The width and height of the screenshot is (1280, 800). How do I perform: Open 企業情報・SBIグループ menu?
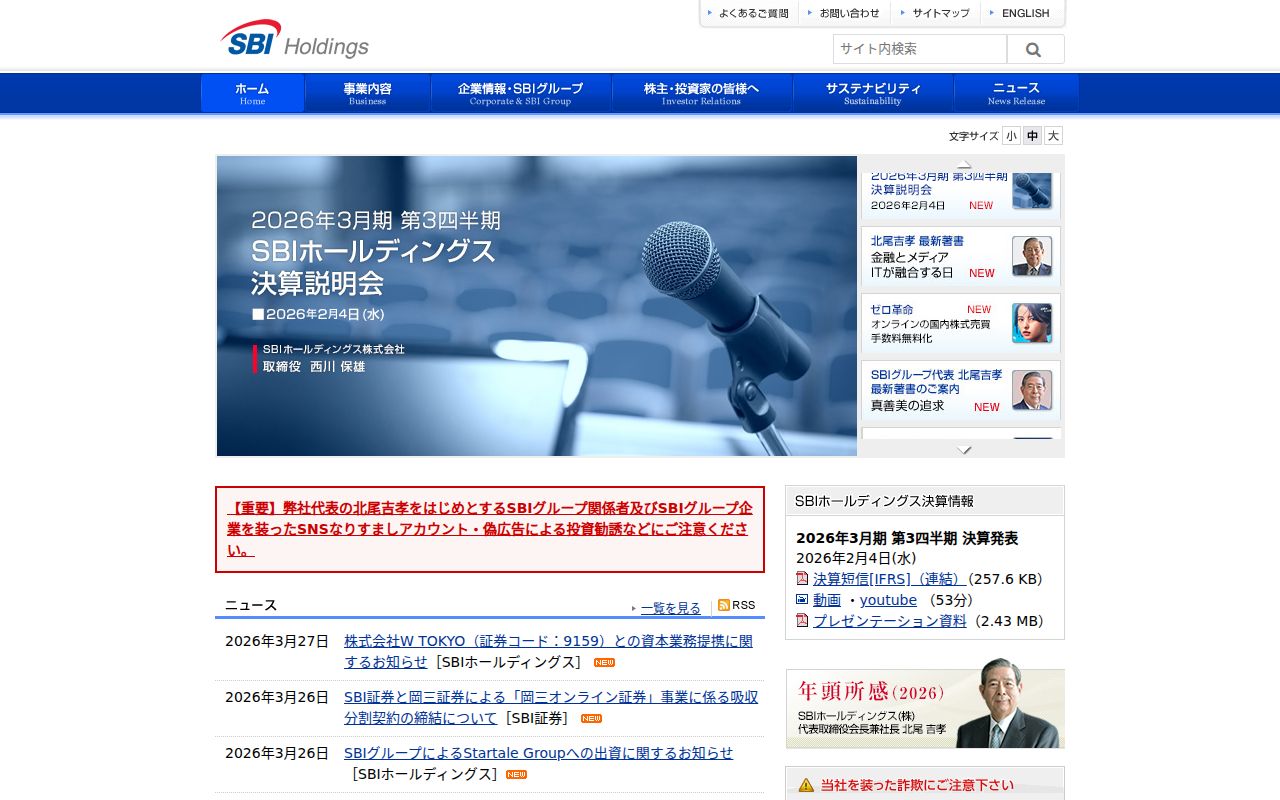[520, 93]
